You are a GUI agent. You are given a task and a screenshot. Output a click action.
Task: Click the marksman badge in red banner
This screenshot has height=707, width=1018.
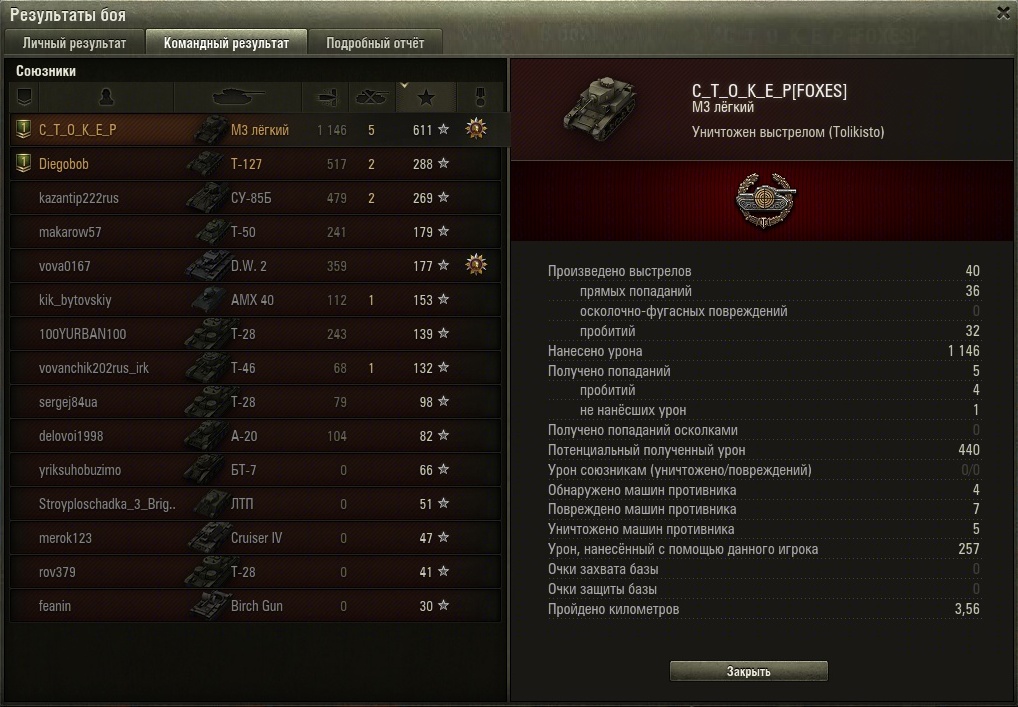coord(764,200)
